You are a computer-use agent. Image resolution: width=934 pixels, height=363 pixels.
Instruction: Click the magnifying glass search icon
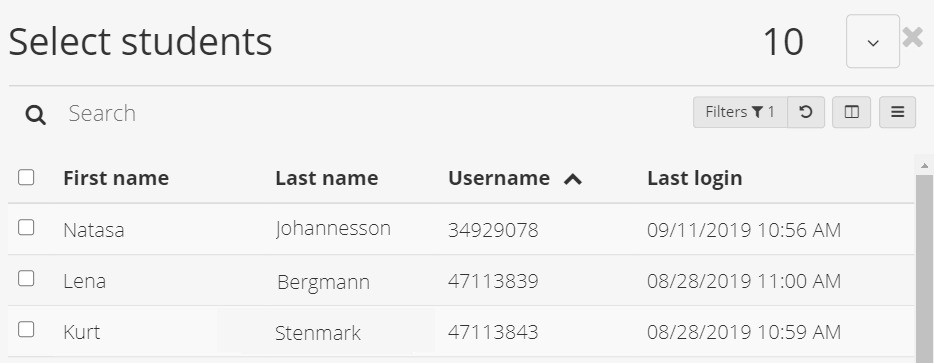[x=36, y=114]
